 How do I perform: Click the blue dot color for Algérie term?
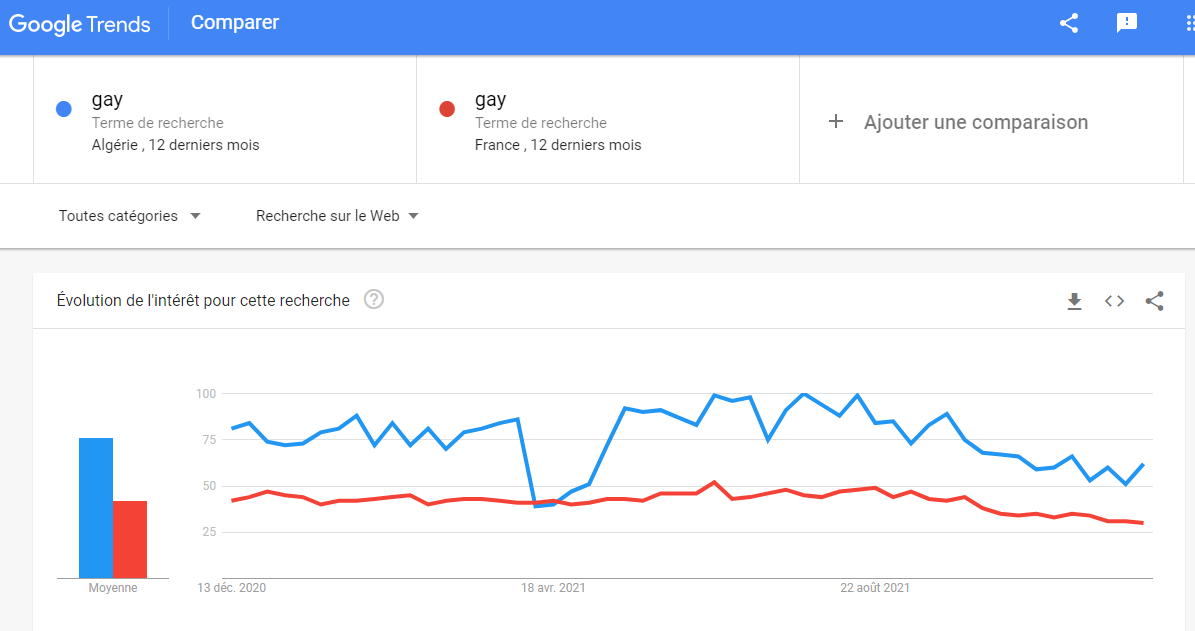tap(64, 109)
